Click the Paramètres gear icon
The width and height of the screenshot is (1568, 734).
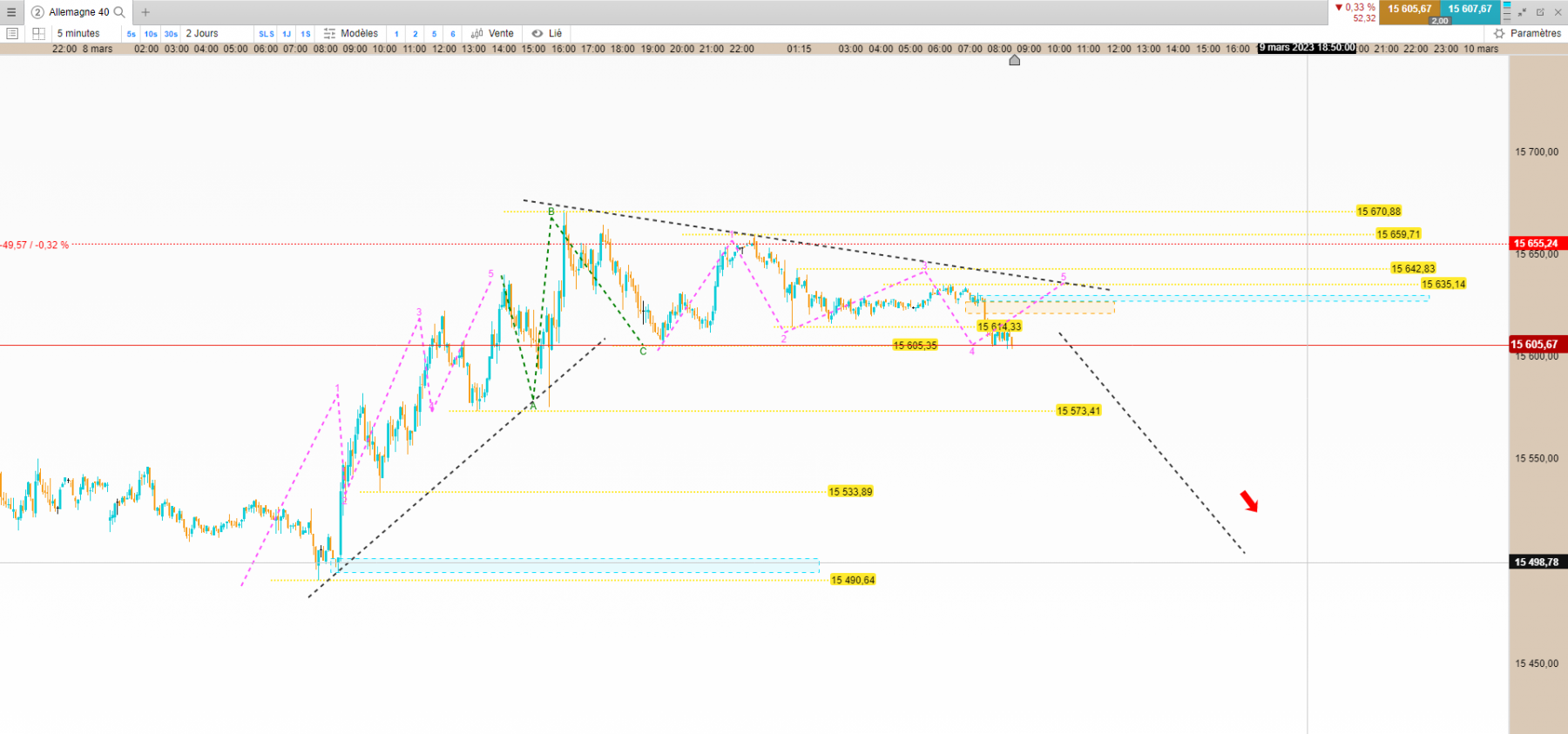pos(1499,33)
